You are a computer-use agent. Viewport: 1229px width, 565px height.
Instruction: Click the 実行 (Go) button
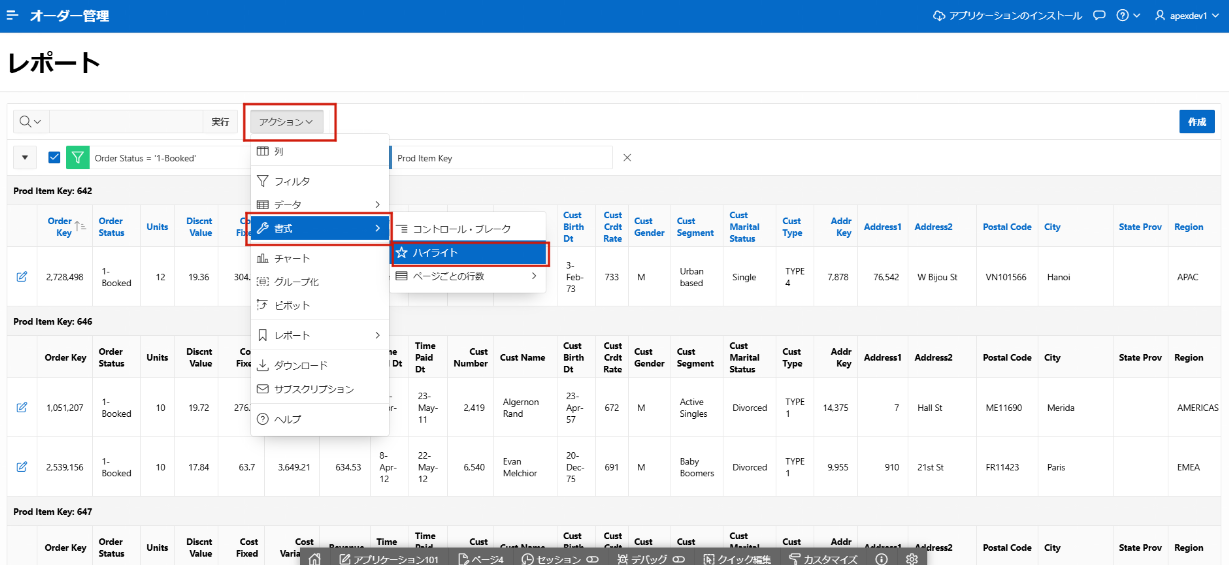coord(220,121)
